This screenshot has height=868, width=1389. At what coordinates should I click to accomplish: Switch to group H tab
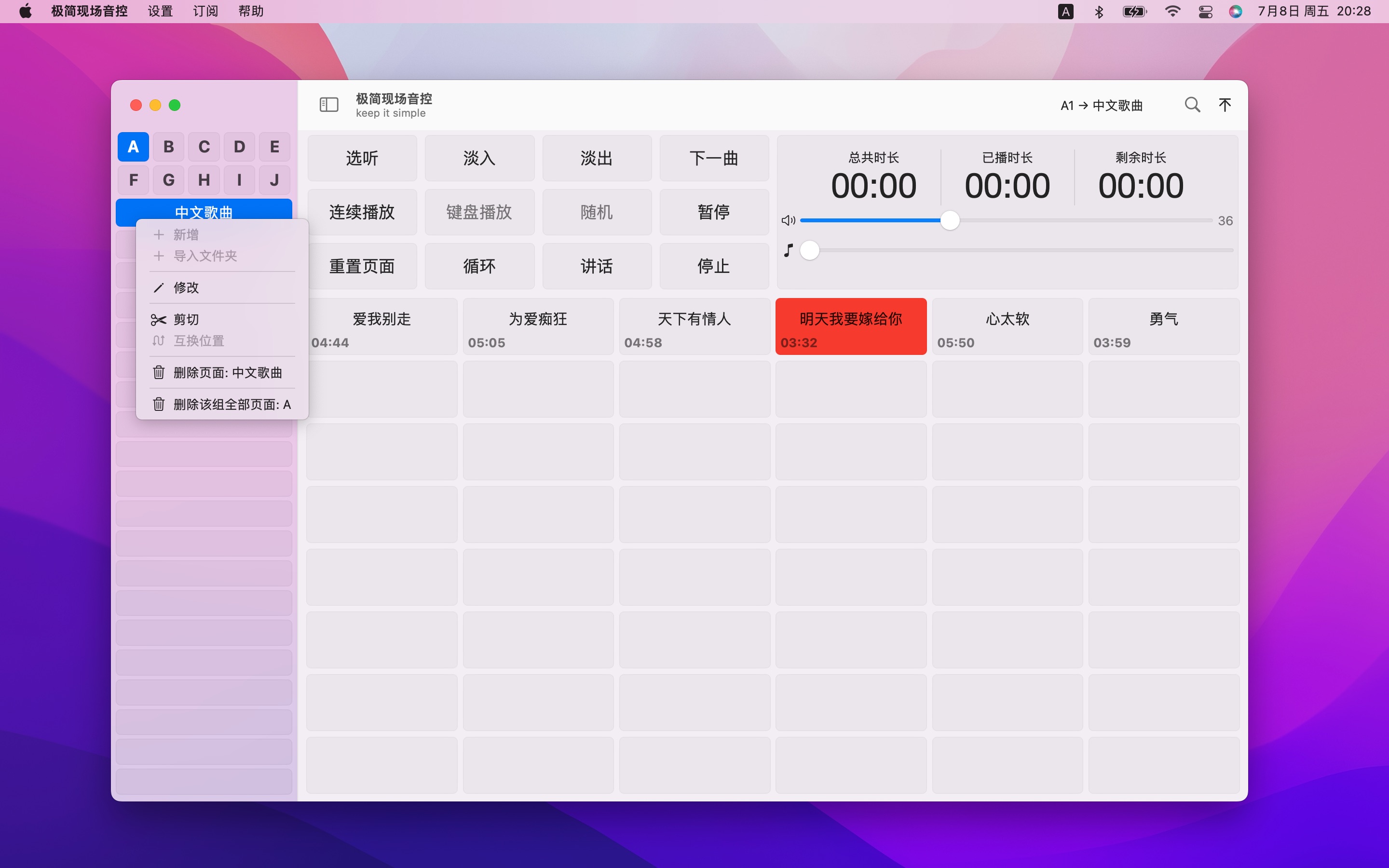tap(204, 180)
